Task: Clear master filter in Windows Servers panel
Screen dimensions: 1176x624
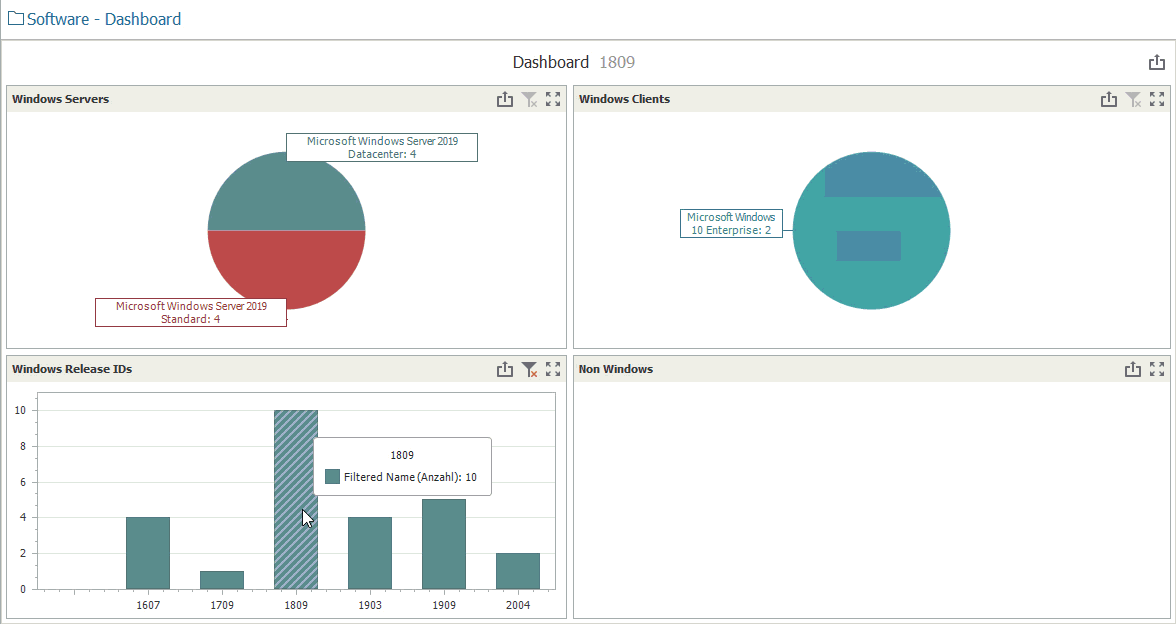Action: coord(530,99)
